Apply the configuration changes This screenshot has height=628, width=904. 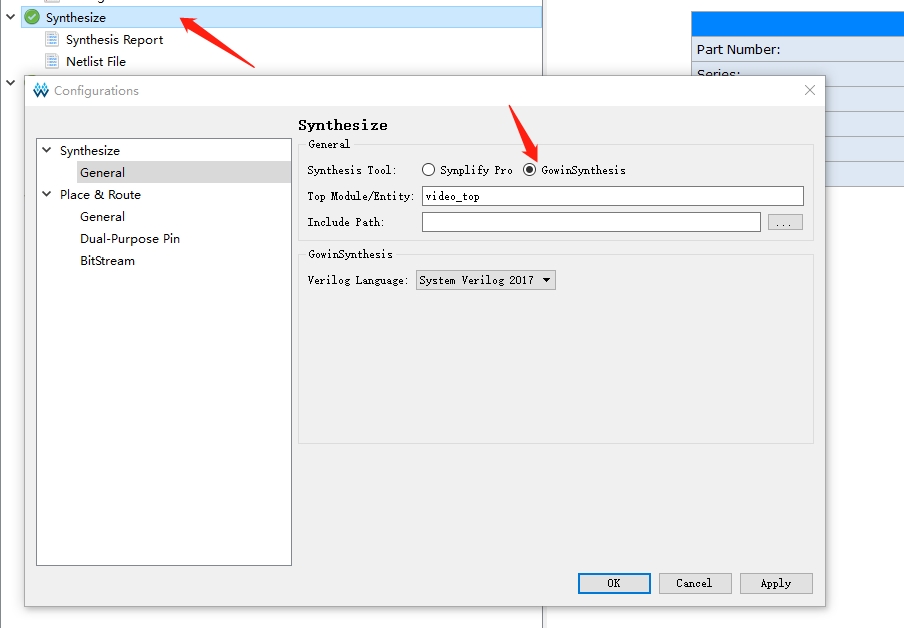pos(776,583)
